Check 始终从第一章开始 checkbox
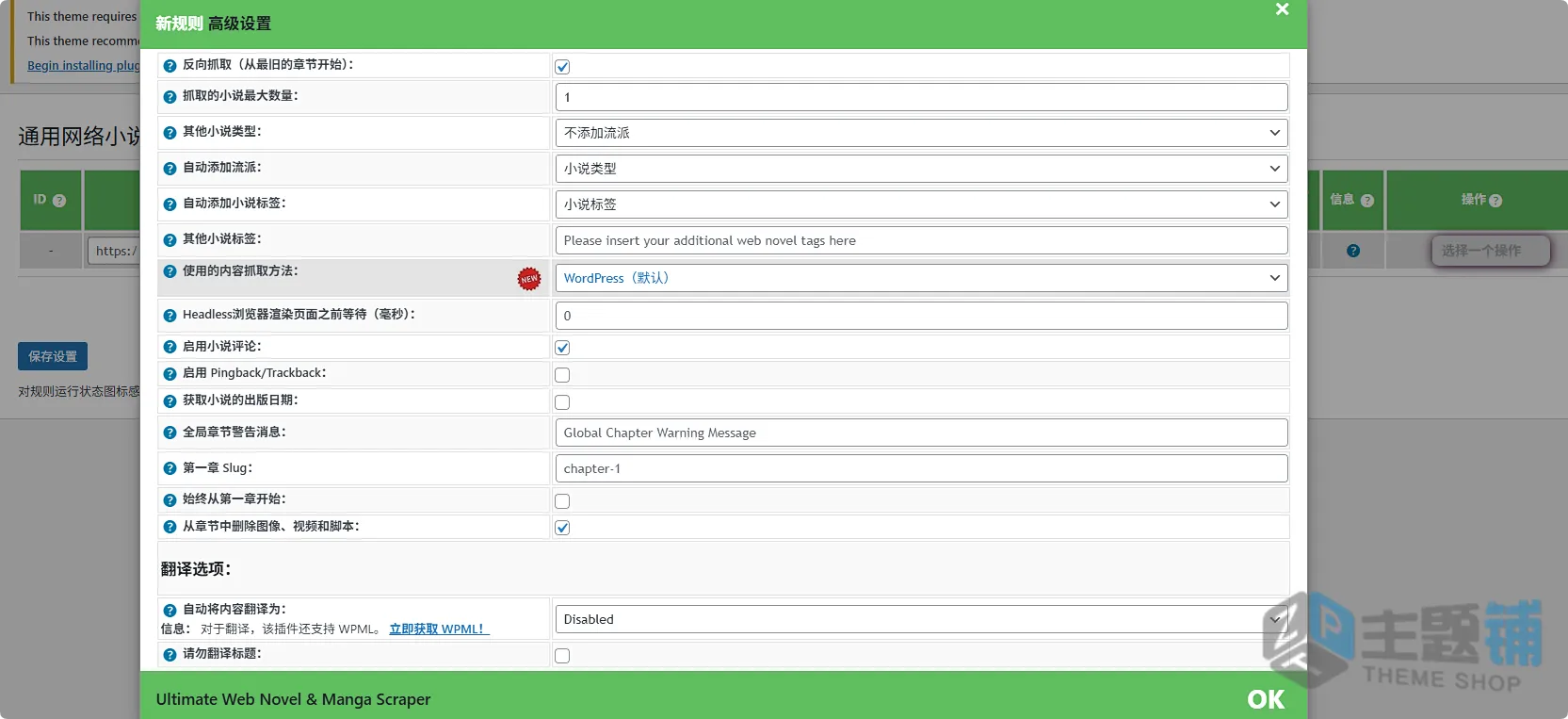This screenshot has height=719, width=1568. click(562, 501)
